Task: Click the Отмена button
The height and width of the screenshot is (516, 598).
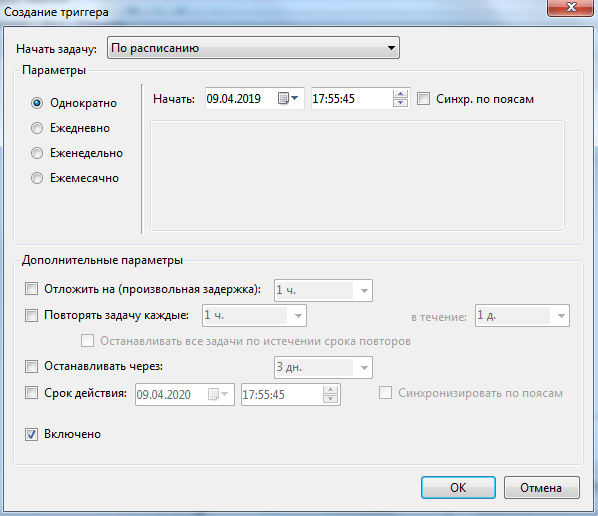Action: click(x=542, y=487)
